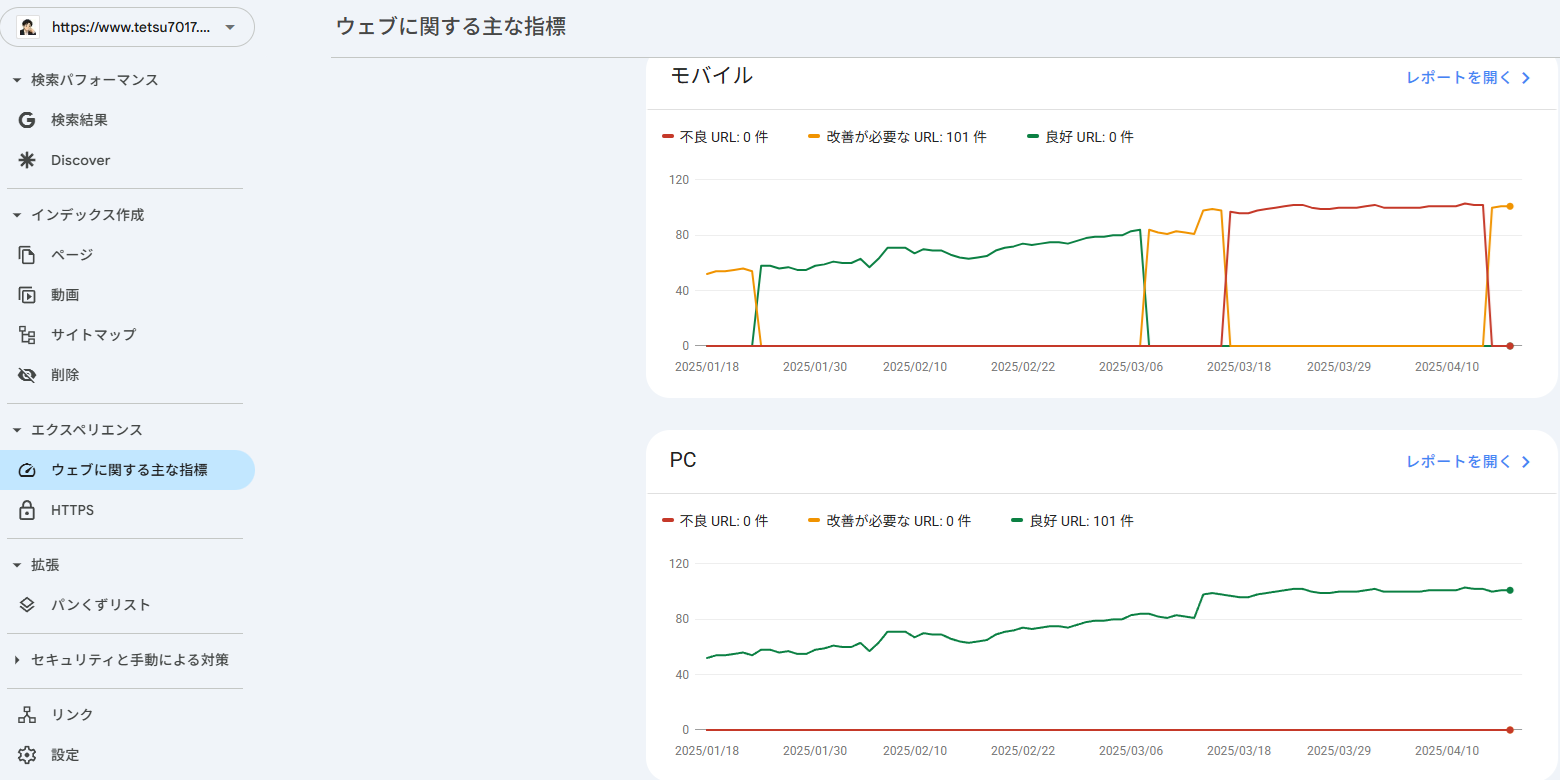Click the 削除 crossed-eye icon

click(x=27, y=375)
